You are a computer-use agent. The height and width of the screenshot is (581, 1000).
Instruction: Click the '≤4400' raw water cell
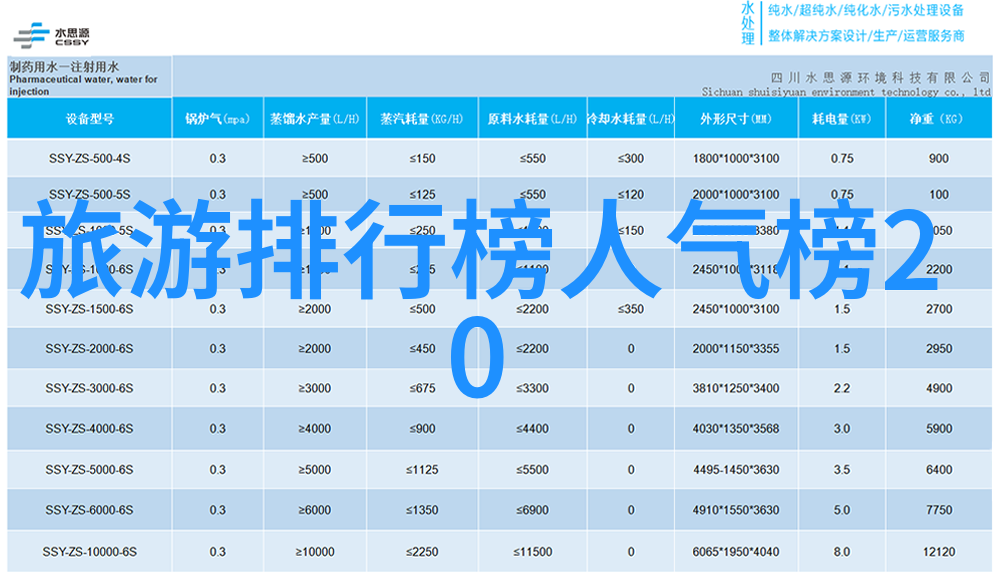pyautogui.click(x=533, y=429)
